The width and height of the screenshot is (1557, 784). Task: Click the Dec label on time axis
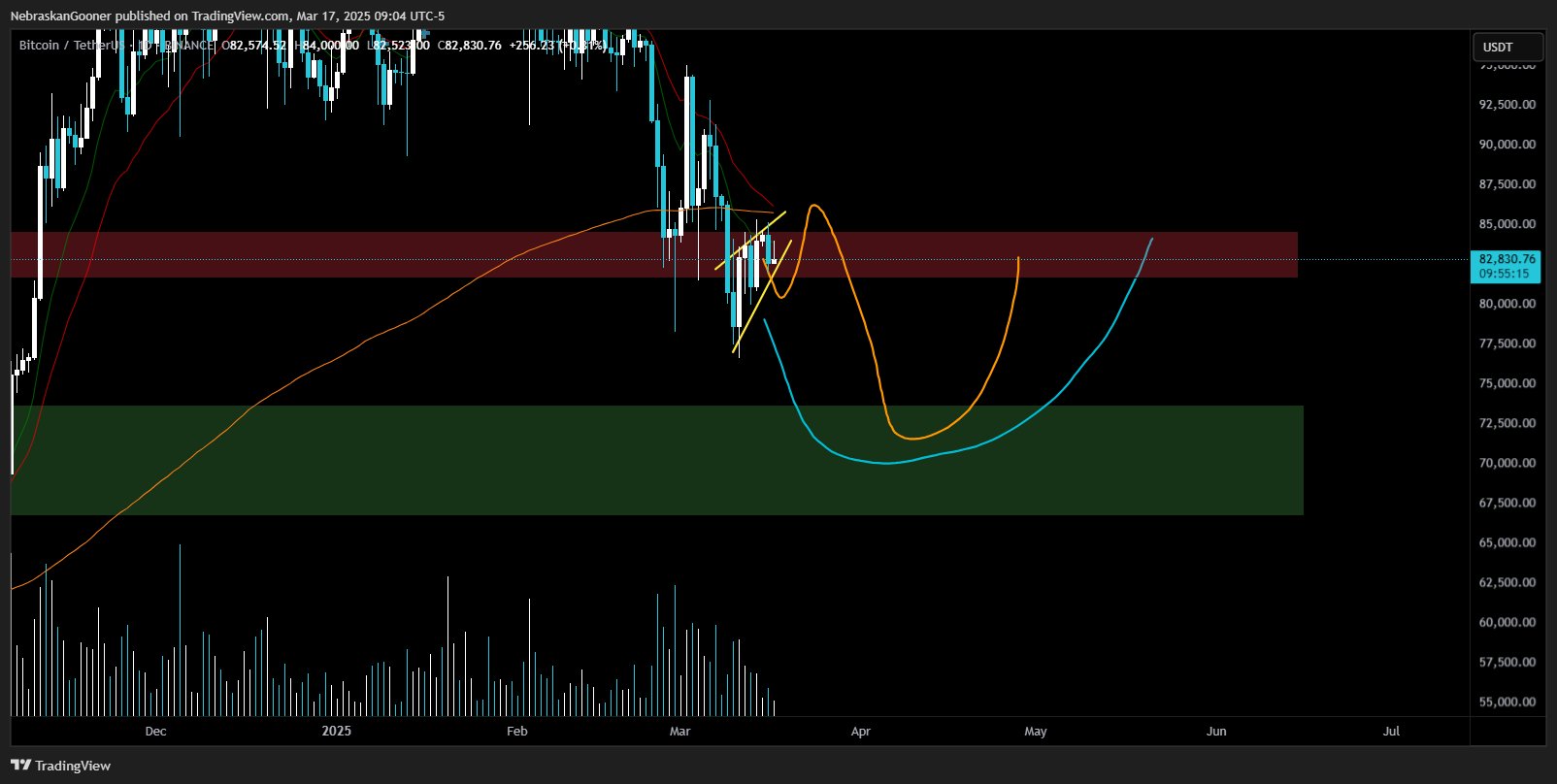155,731
